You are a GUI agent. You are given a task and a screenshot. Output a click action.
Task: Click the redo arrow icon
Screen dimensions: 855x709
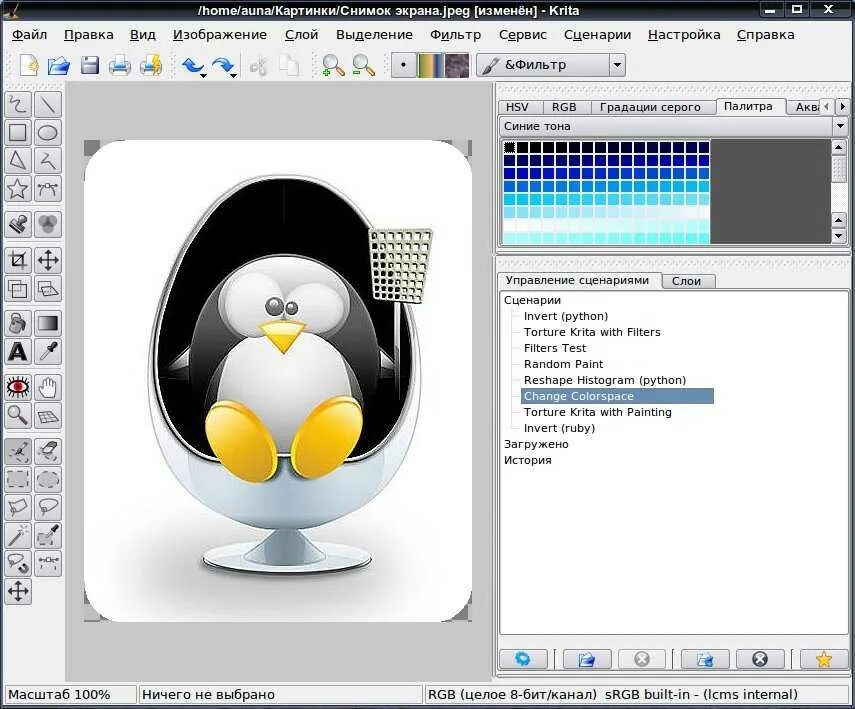coord(221,65)
